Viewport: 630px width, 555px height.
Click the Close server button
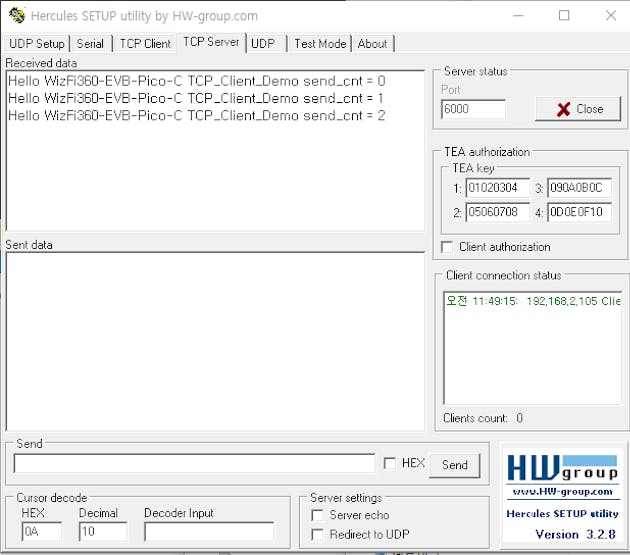[578, 109]
